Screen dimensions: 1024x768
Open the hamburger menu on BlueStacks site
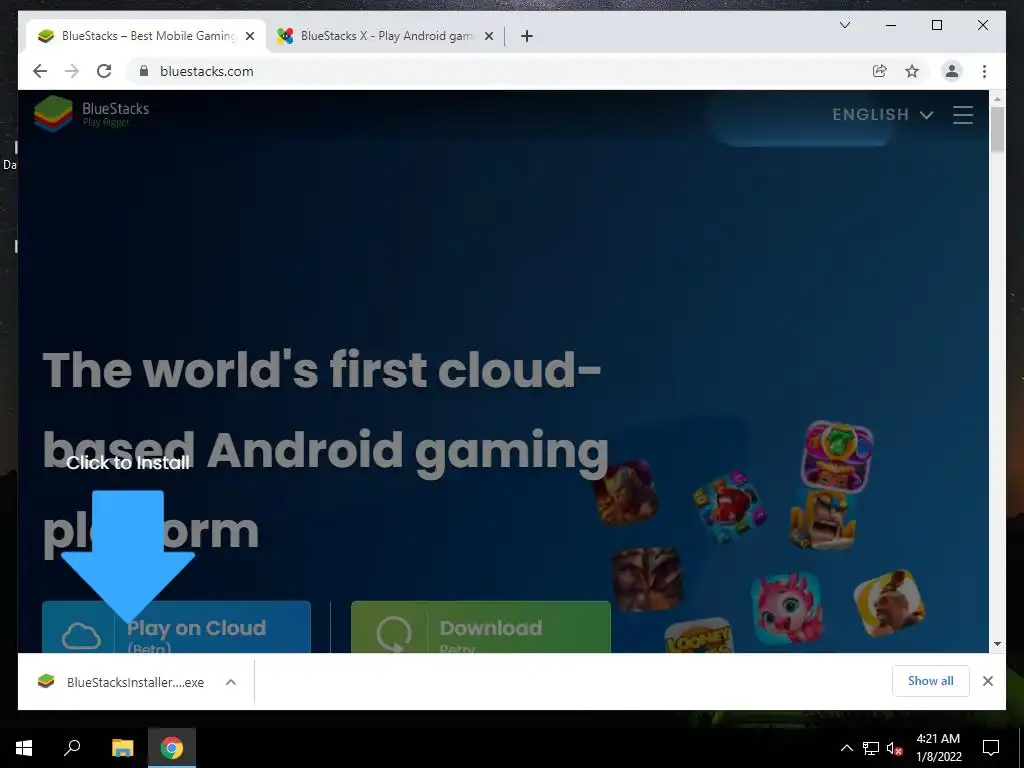coord(963,114)
